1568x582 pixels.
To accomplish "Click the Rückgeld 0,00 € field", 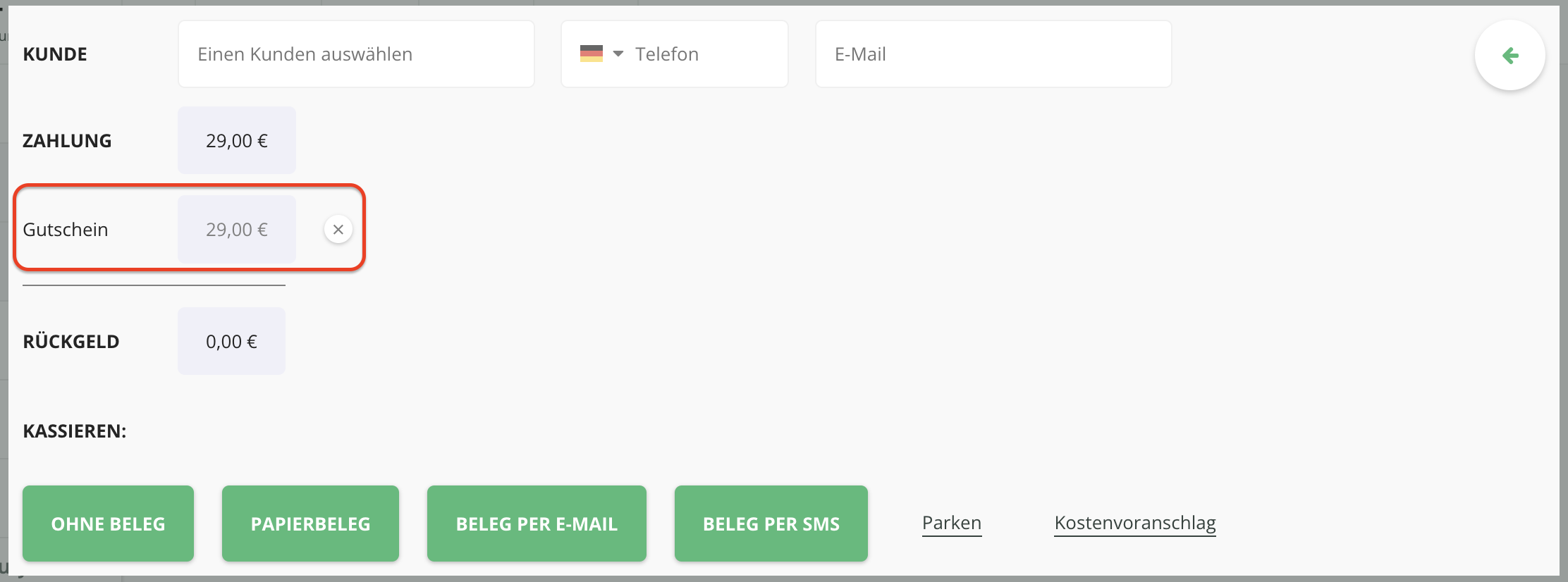I will tap(231, 341).
